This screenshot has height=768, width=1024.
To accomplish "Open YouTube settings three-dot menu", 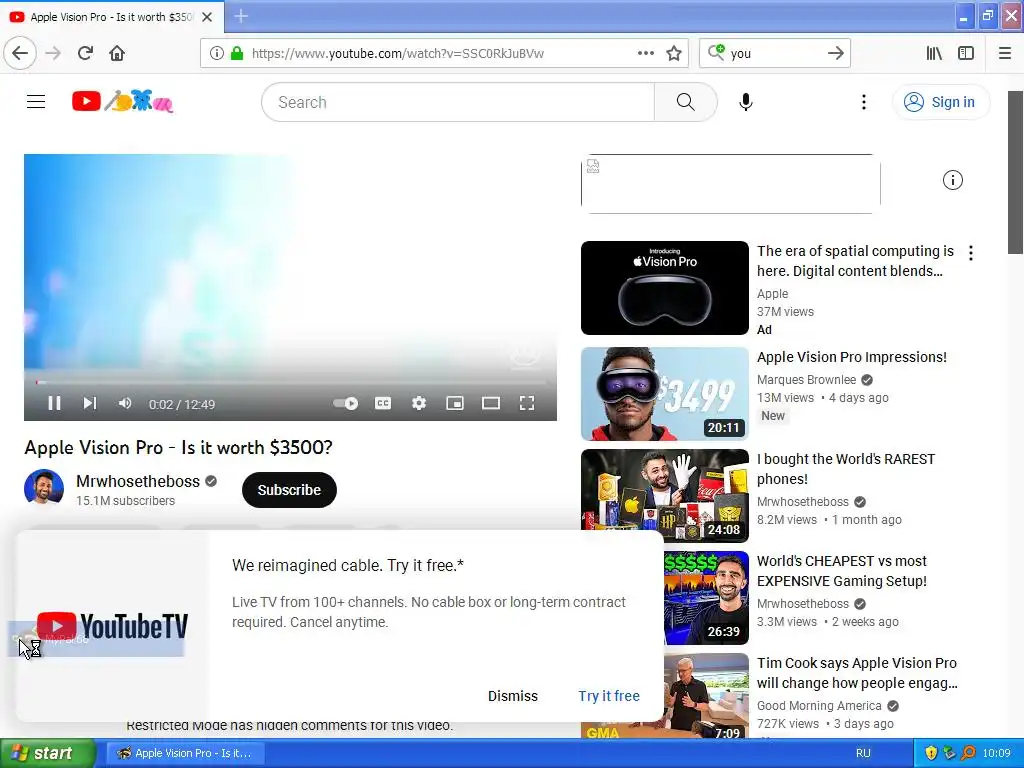I will tap(864, 102).
